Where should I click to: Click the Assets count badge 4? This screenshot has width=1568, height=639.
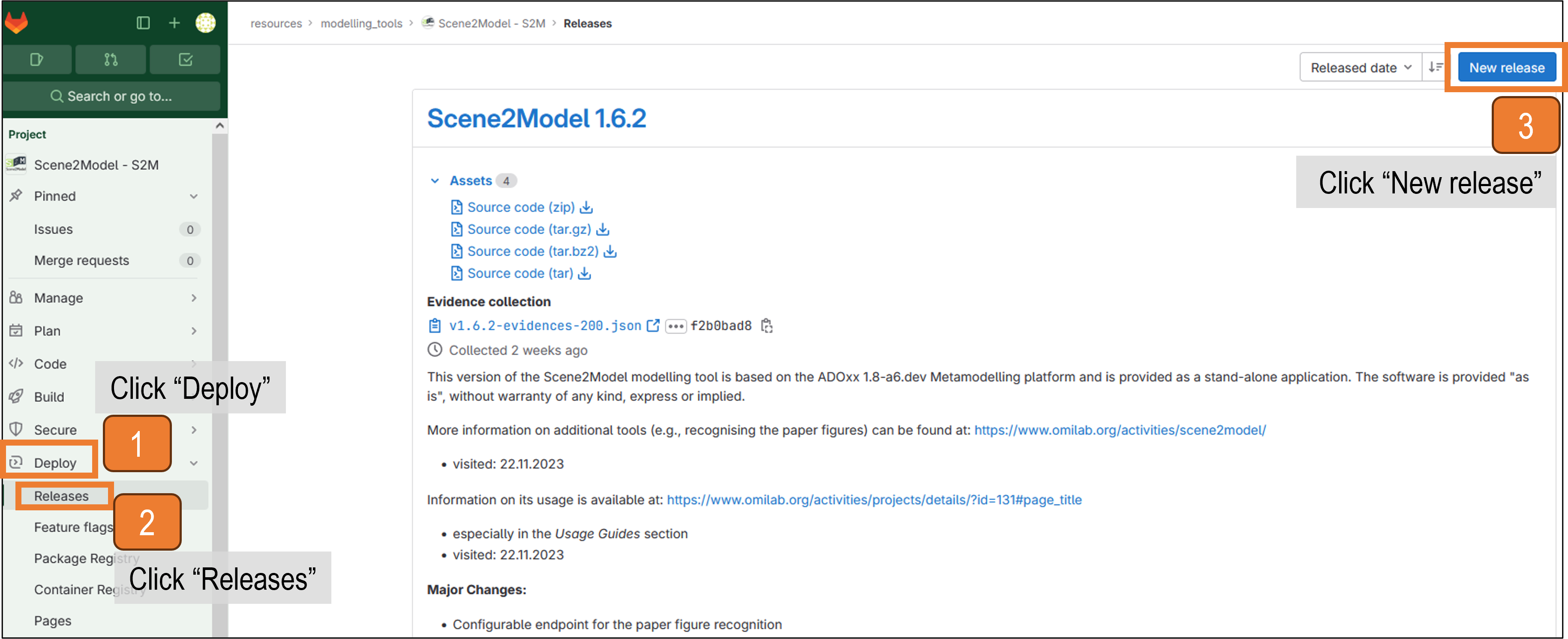(x=506, y=181)
